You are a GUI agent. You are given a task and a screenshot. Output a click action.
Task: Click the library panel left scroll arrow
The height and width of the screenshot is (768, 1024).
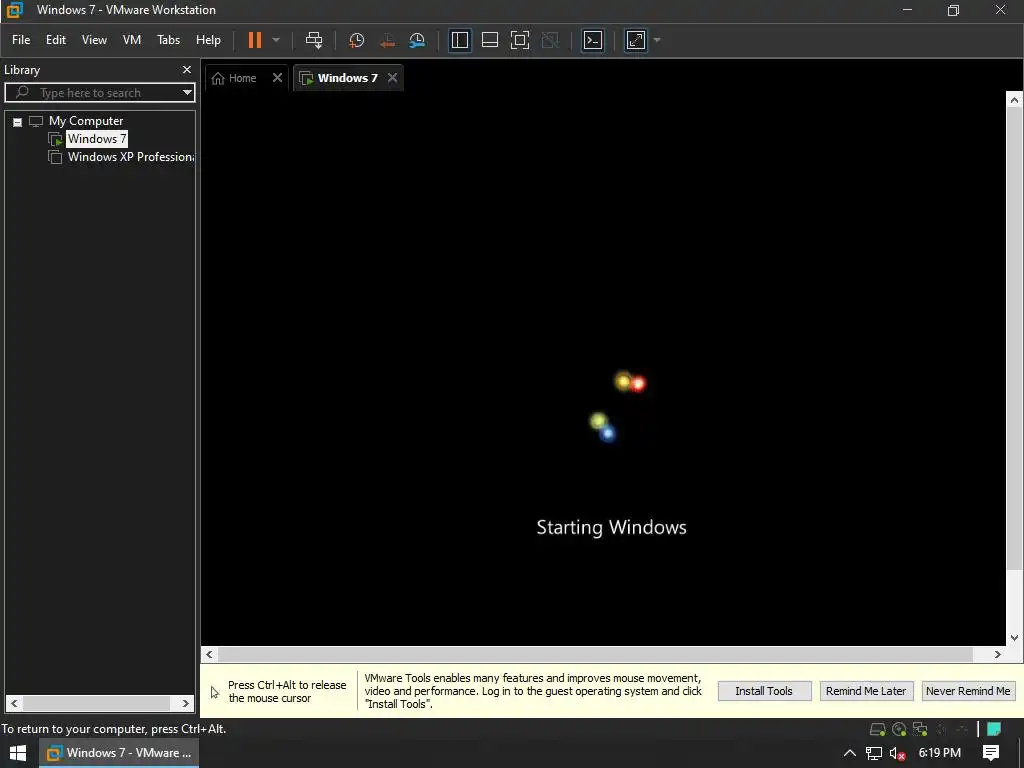[x=14, y=703]
